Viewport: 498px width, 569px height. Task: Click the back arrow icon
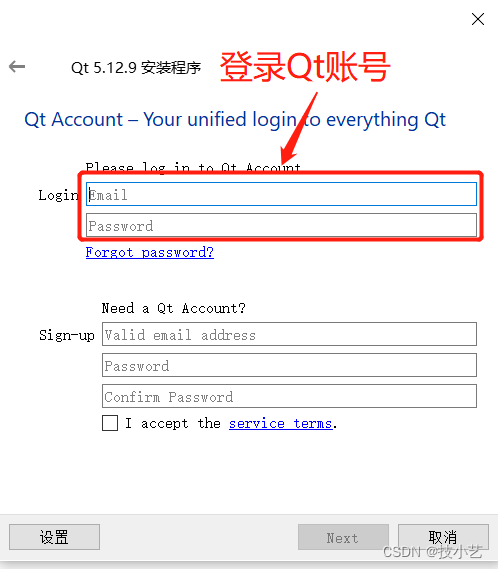tap(17, 67)
